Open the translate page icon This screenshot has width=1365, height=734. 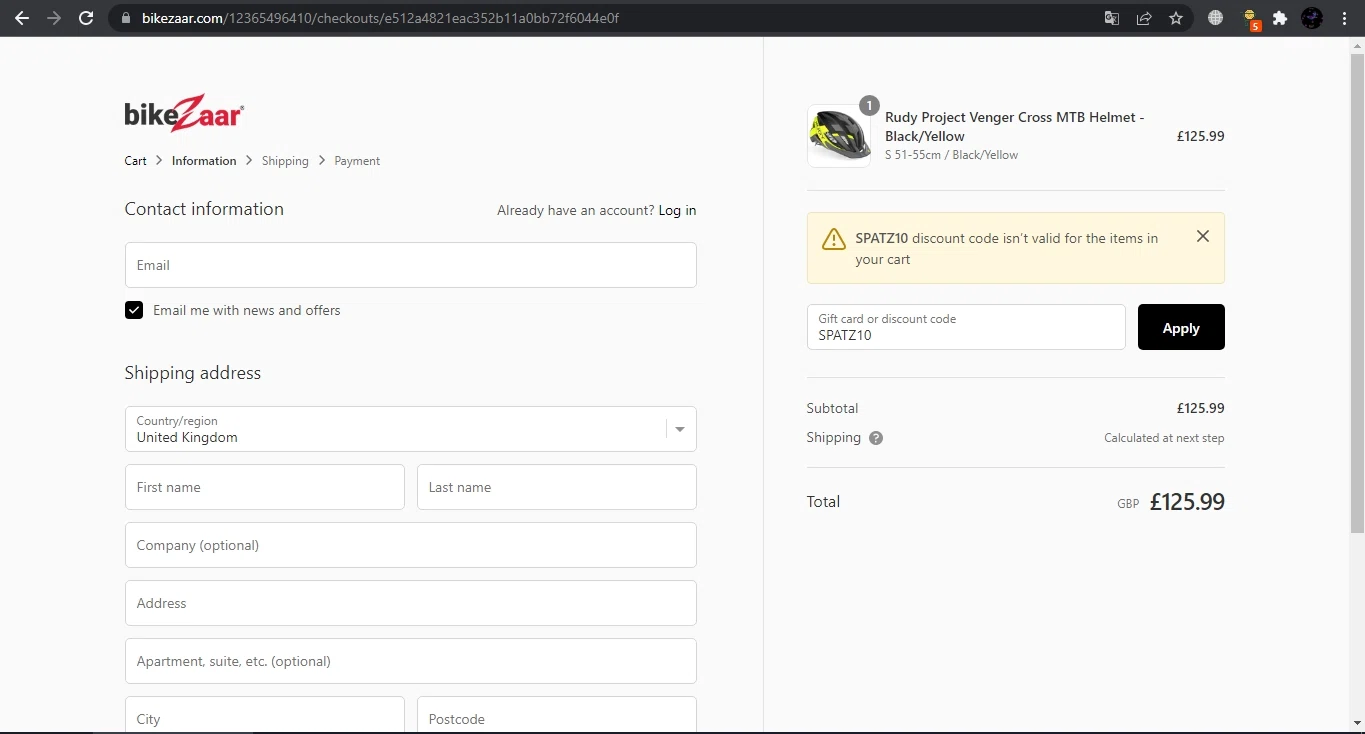(1111, 18)
